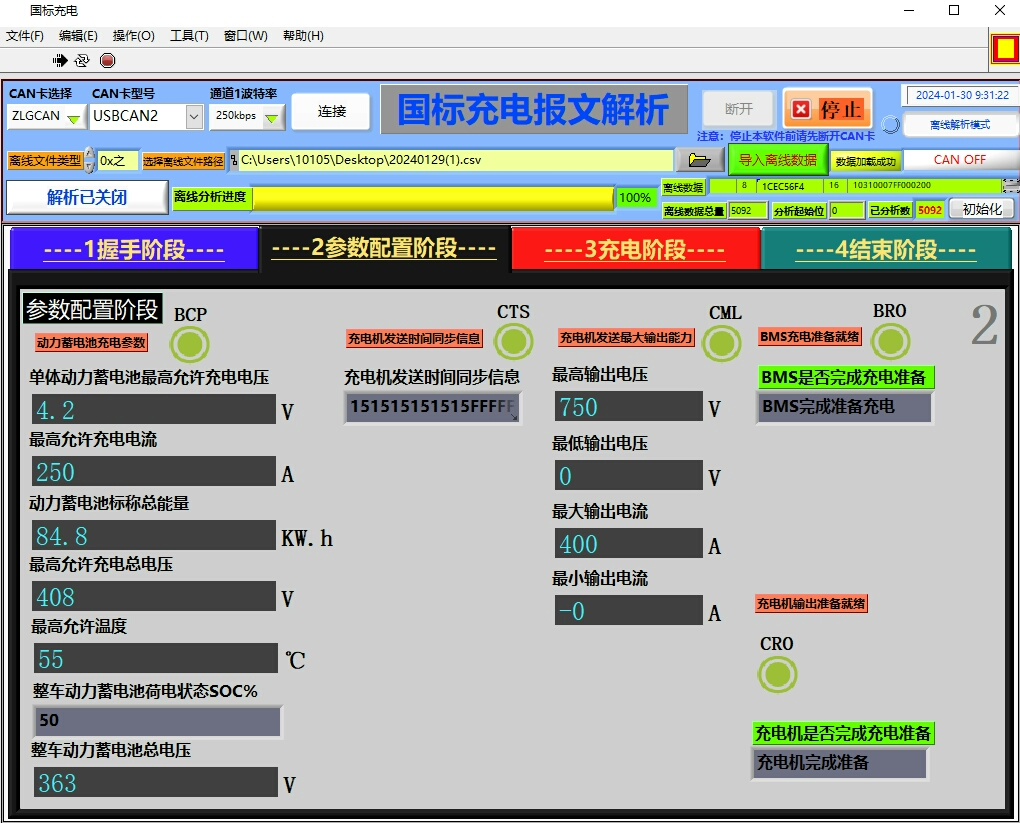The width and height of the screenshot is (1020, 823).
Task: Click the CRO green indicator light
Action: click(x=777, y=675)
